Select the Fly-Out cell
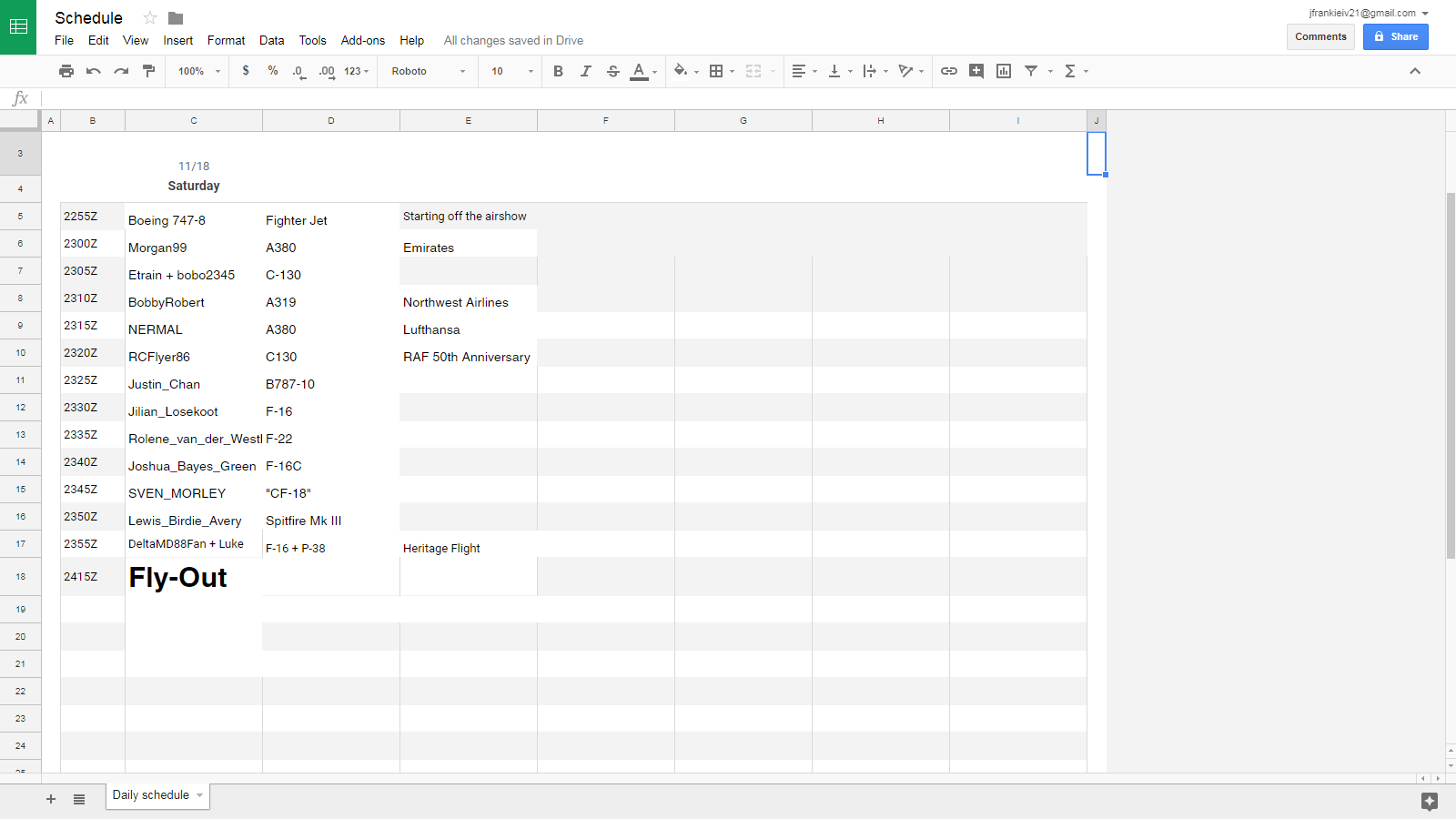The height and width of the screenshot is (819, 1456). (x=194, y=577)
